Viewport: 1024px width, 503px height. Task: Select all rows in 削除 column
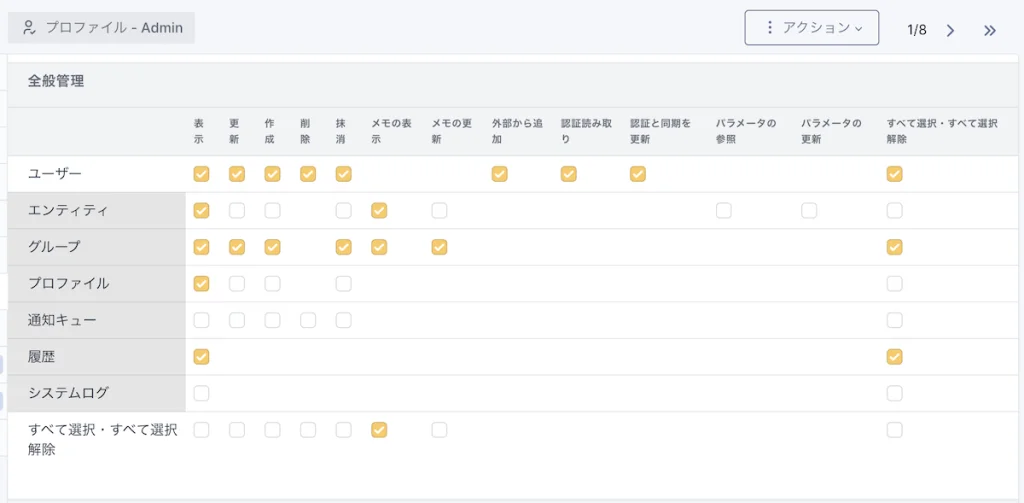click(x=308, y=430)
